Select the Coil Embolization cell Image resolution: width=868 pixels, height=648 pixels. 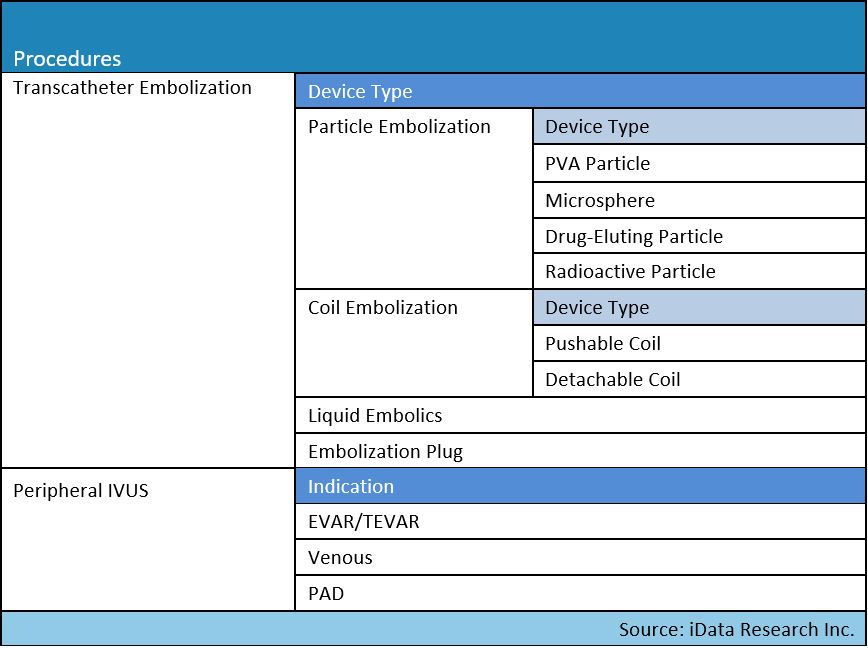(x=414, y=343)
